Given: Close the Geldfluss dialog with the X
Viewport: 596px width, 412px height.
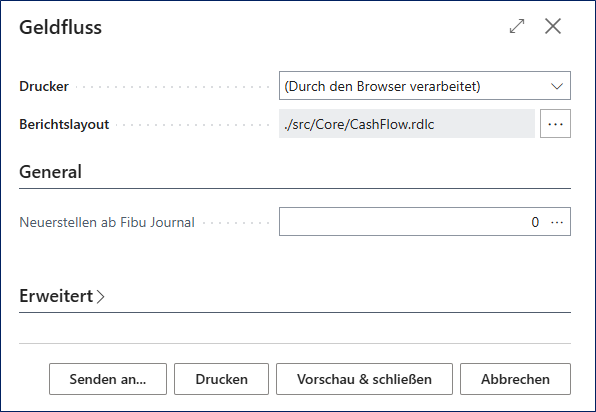Looking at the screenshot, I should pos(553,26).
